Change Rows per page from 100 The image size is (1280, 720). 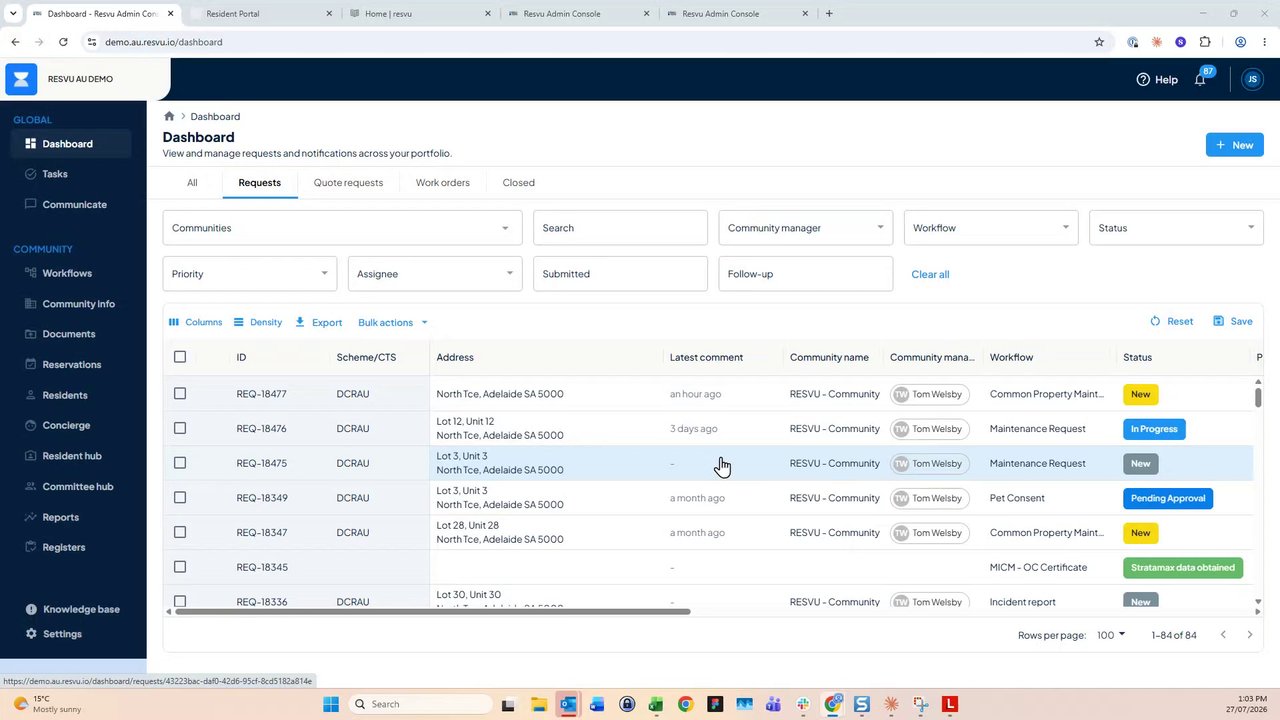pyautogui.click(x=1110, y=635)
